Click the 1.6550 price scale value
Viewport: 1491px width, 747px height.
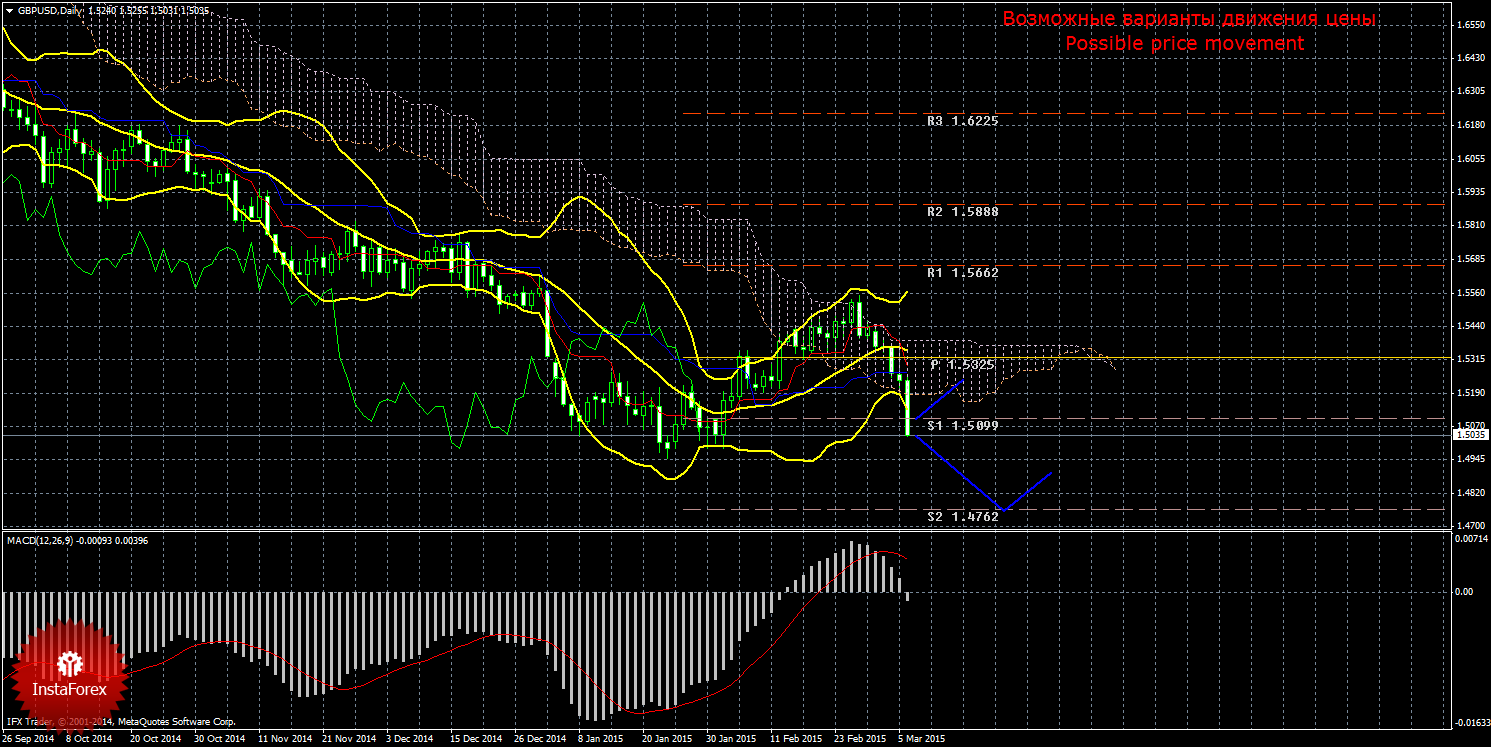coord(1470,25)
